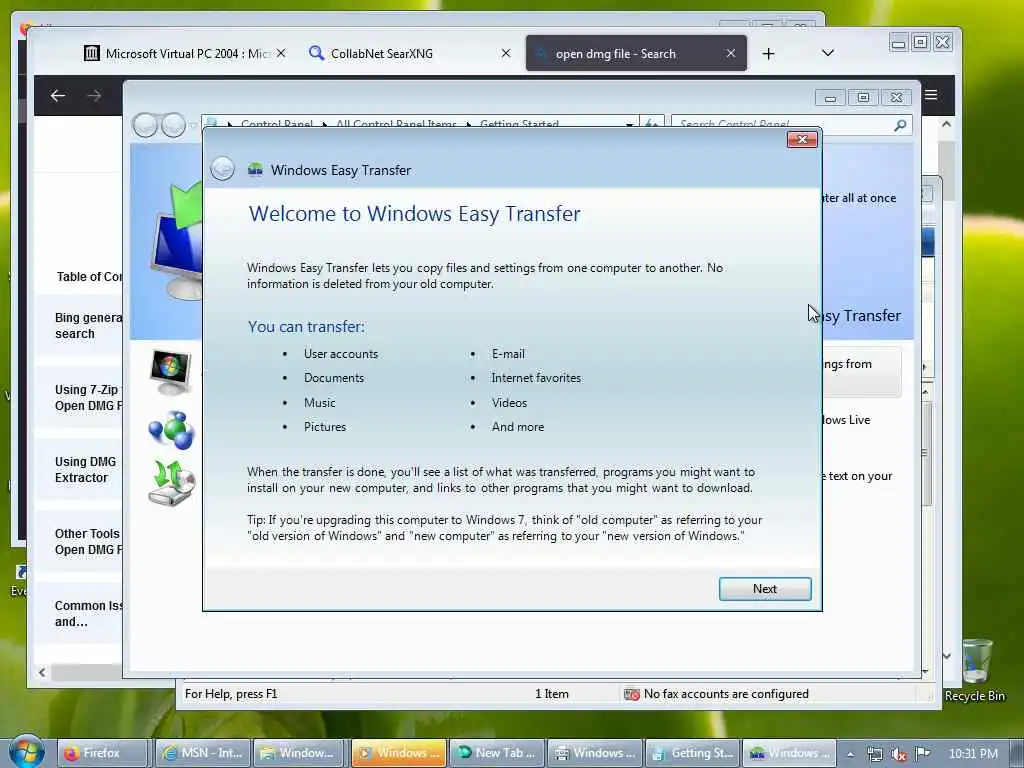This screenshot has height=768, width=1024.
Task: Click the back arrow in Easy Transfer wizard
Action: tap(222, 169)
